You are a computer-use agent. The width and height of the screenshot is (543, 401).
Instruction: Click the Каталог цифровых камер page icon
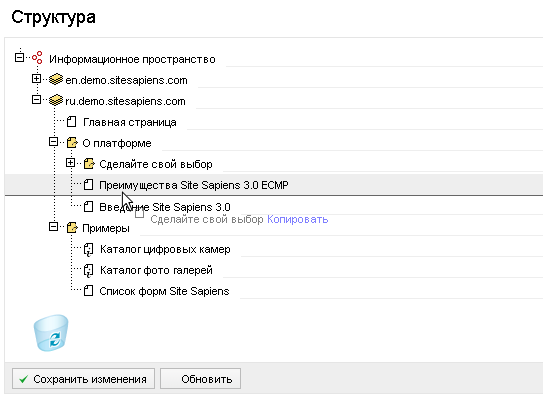click(89, 249)
